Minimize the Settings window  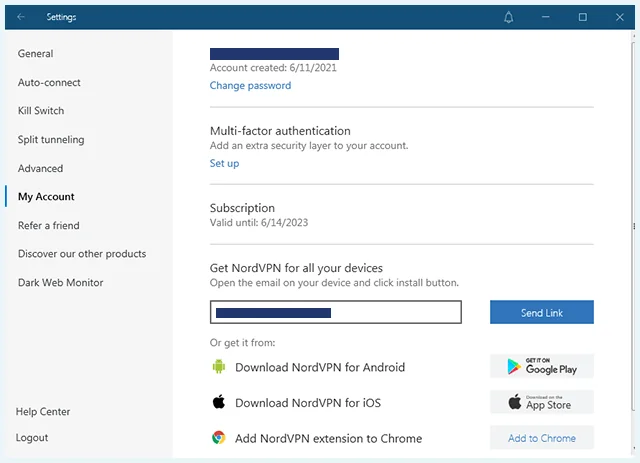click(545, 17)
